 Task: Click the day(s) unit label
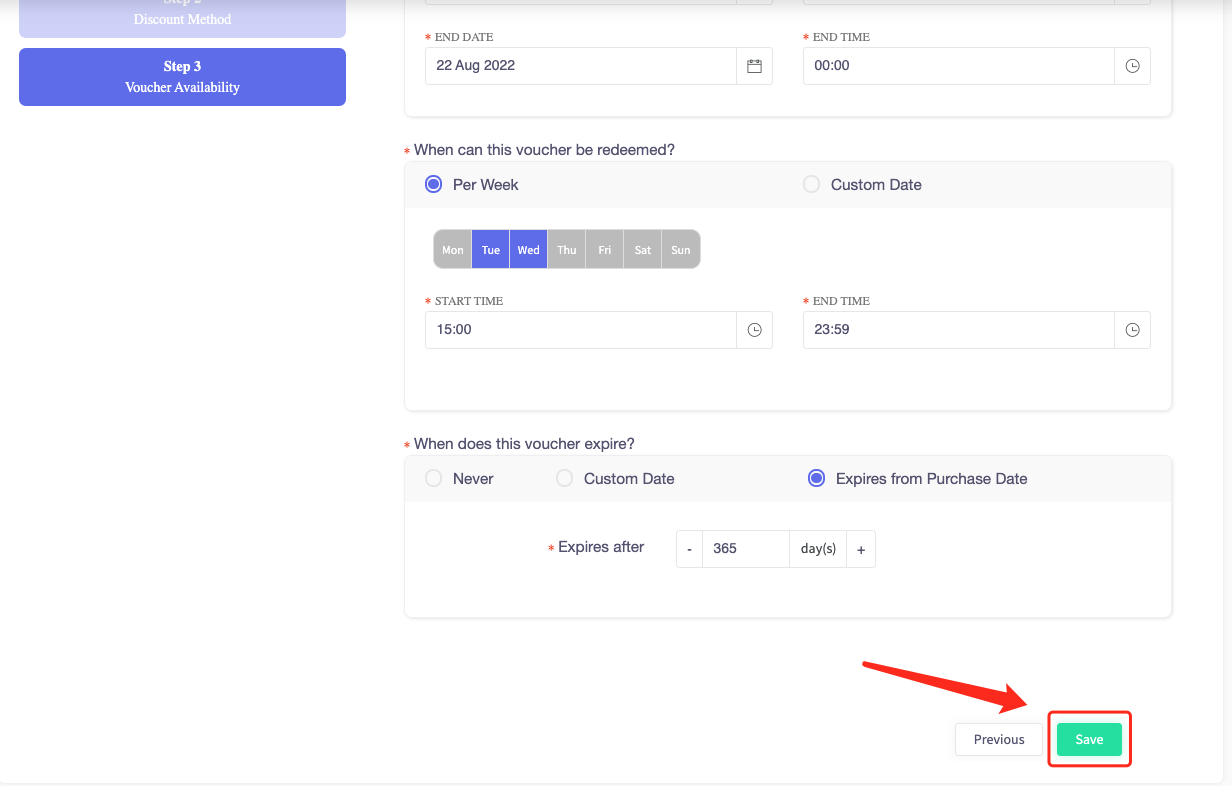pyautogui.click(x=818, y=549)
